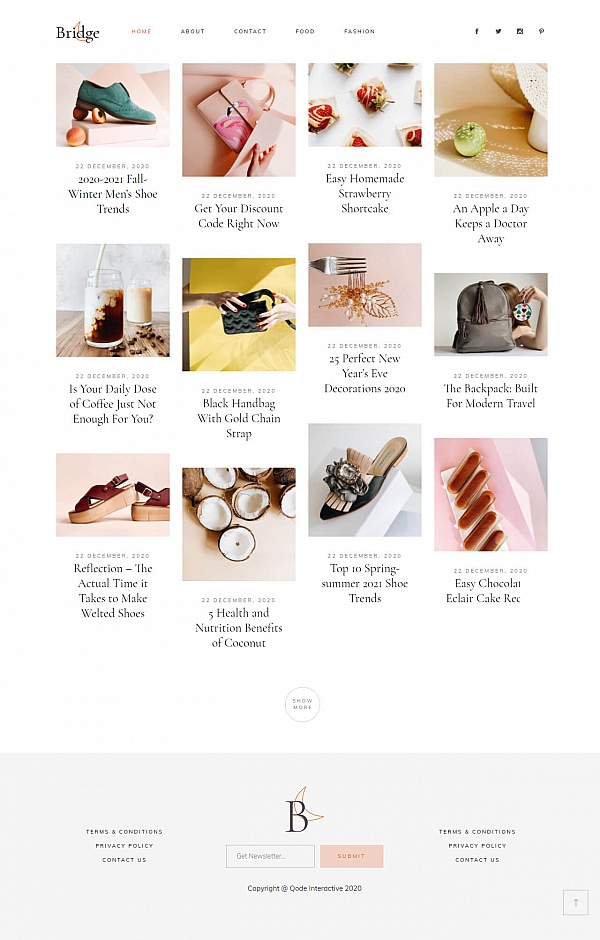Open the Food menu category
600x940 pixels.
(x=305, y=31)
